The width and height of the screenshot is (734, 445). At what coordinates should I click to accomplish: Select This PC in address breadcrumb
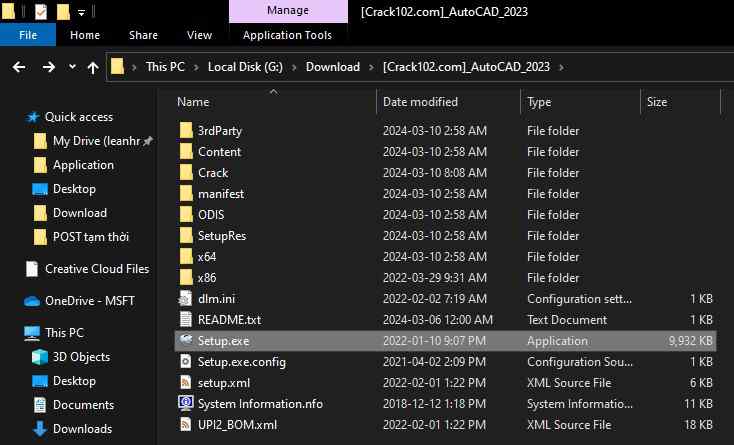(166, 67)
